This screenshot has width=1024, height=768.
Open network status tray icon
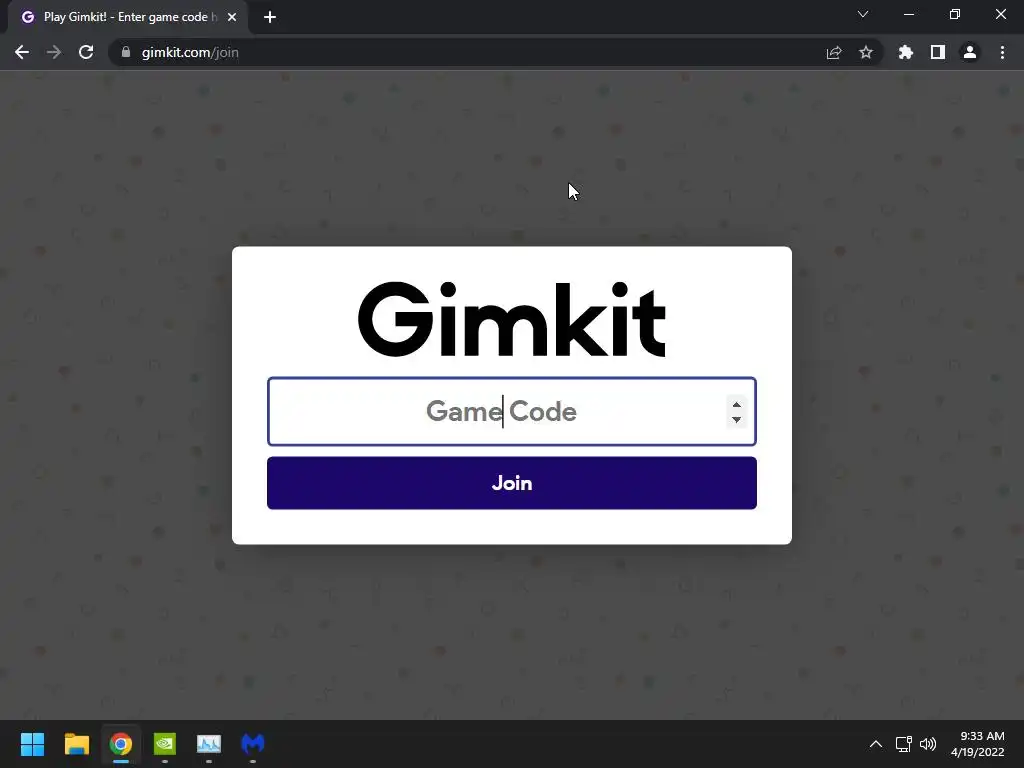[x=904, y=744]
